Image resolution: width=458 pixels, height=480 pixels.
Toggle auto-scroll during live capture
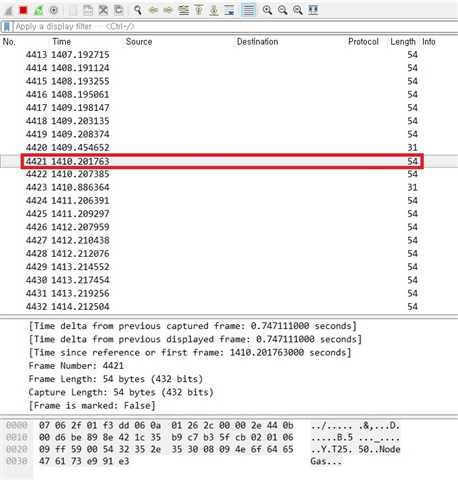(x=229, y=10)
